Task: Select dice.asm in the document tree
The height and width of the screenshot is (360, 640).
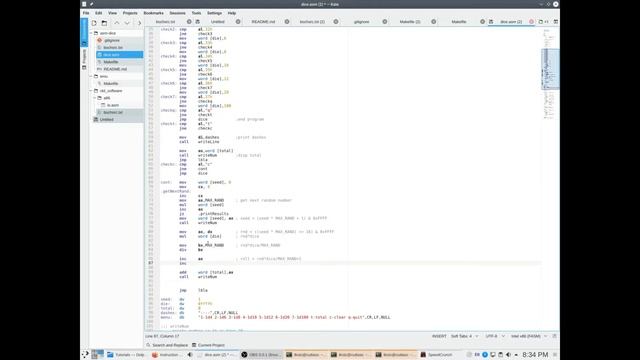Action: pyautogui.click(x=120, y=55)
